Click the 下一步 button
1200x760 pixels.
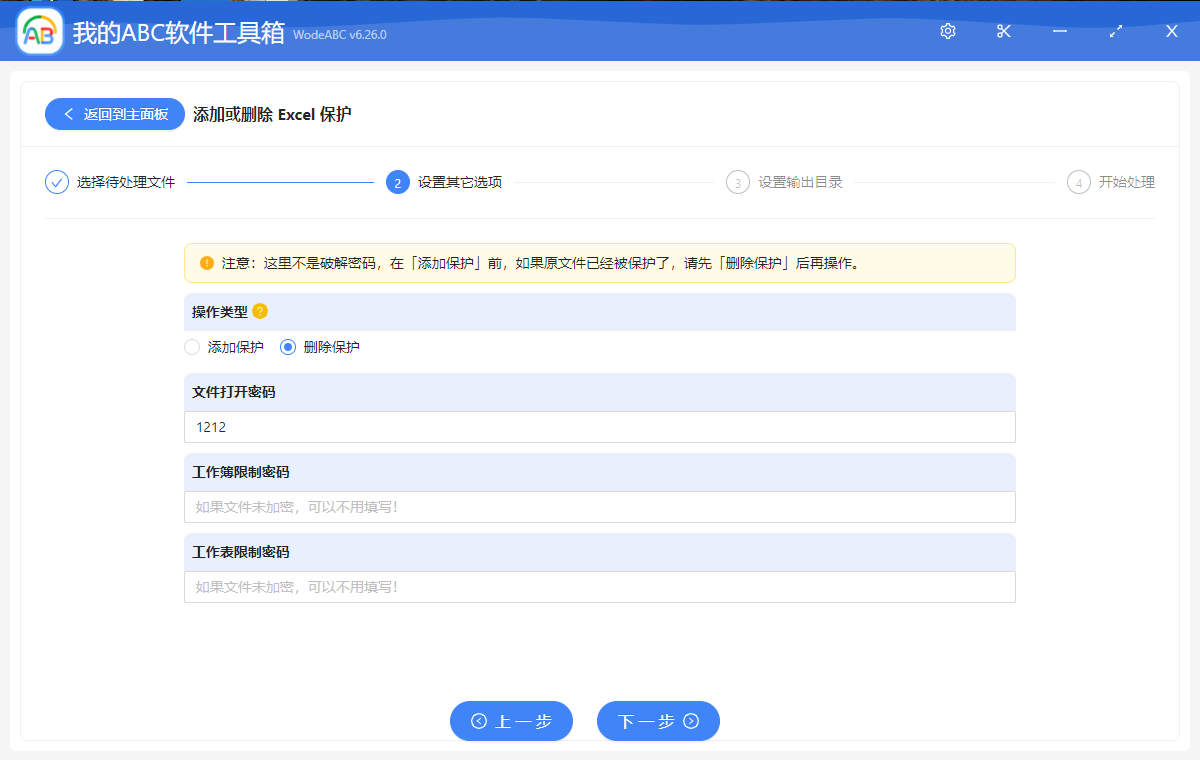point(658,721)
